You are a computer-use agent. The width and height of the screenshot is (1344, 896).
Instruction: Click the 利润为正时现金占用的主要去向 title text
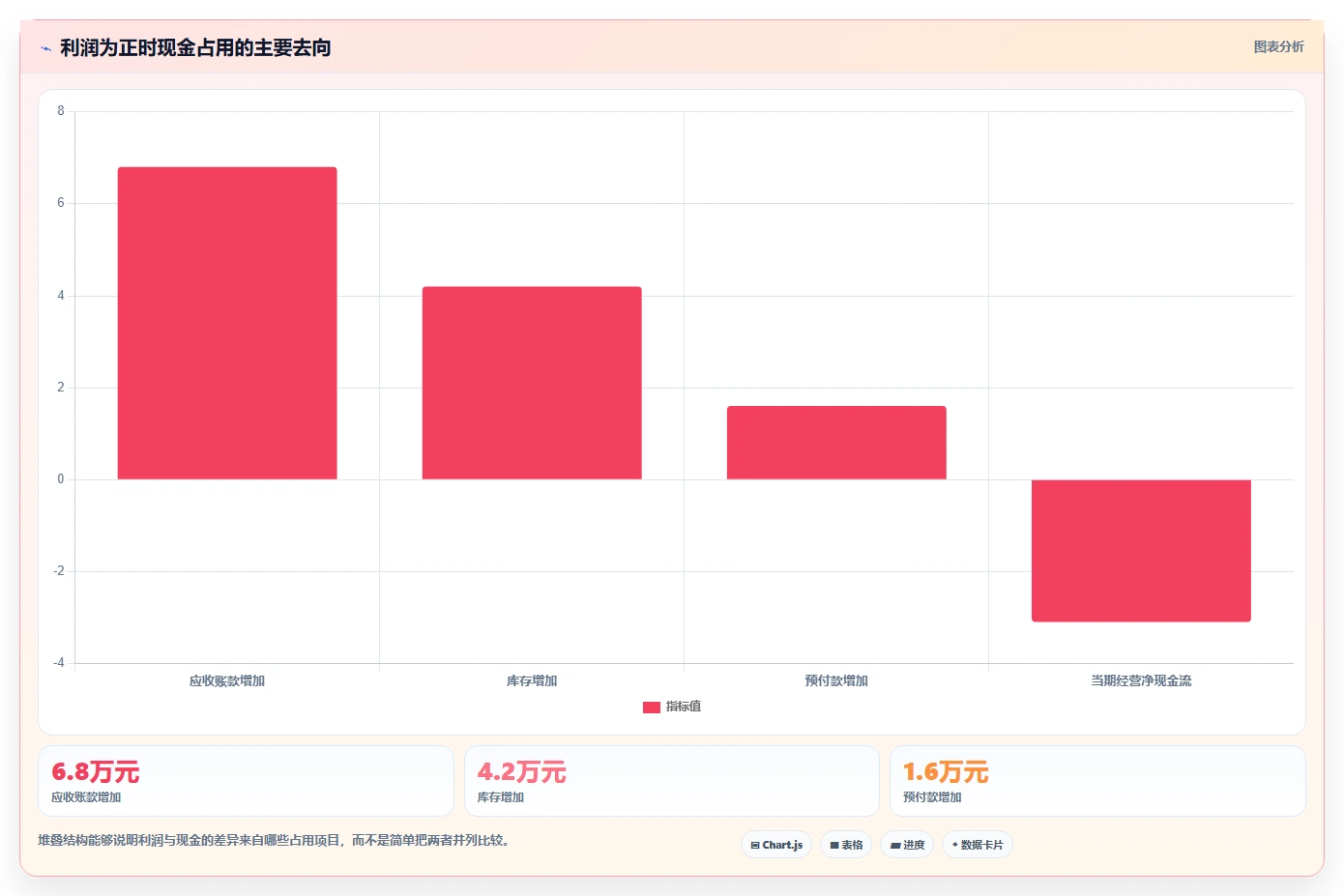[x=195, y=47]
